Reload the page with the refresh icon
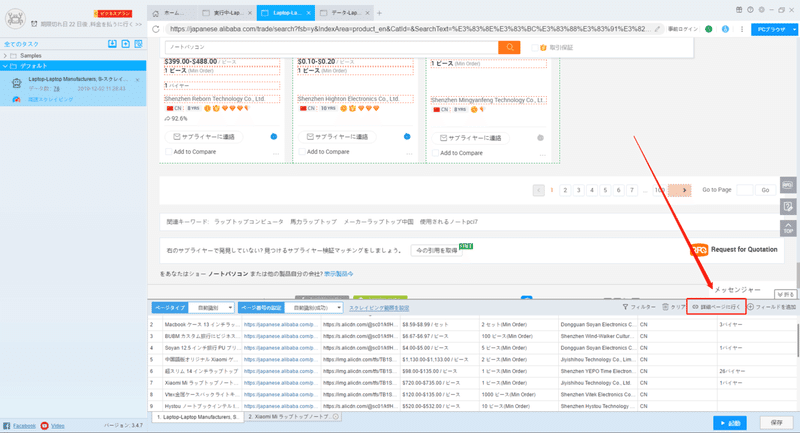800x433 pixels. 156,29
